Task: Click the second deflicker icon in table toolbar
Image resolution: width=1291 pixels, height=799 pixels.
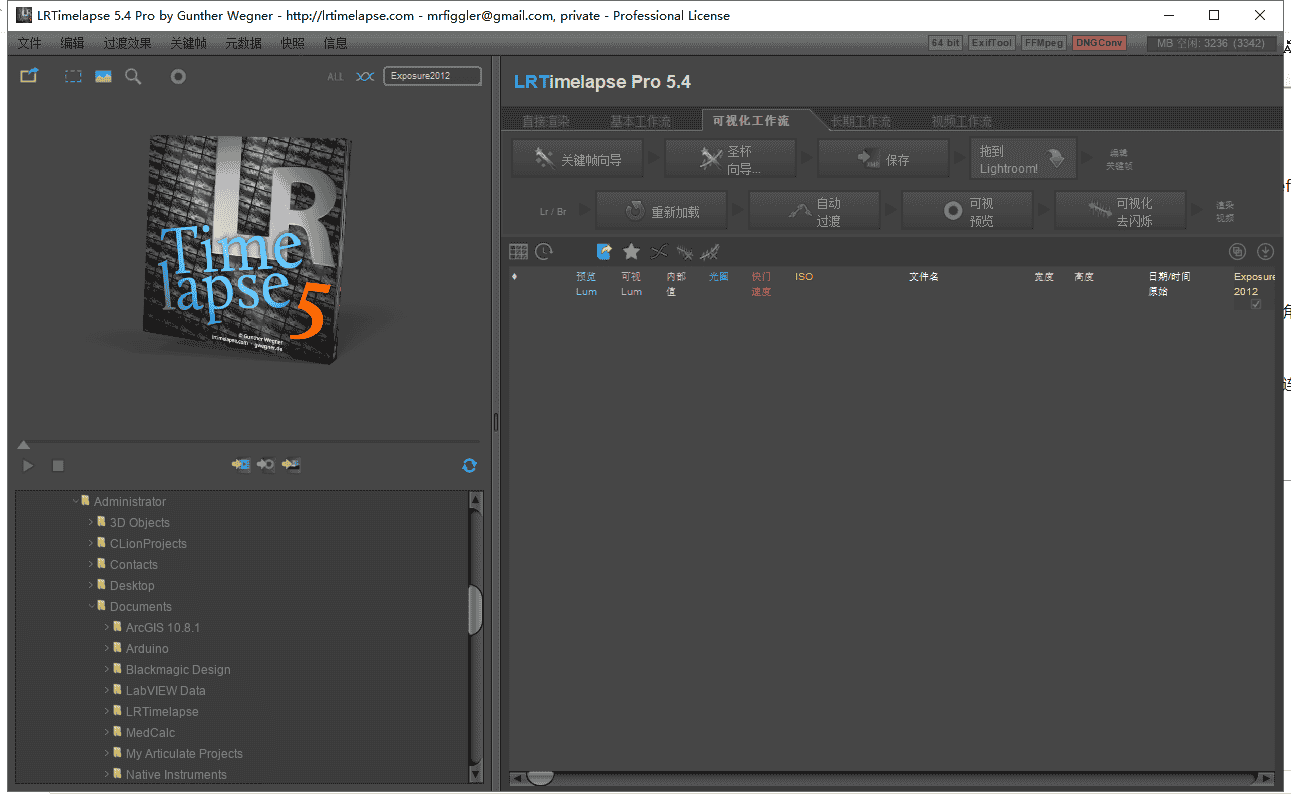Action: [710, 252]
